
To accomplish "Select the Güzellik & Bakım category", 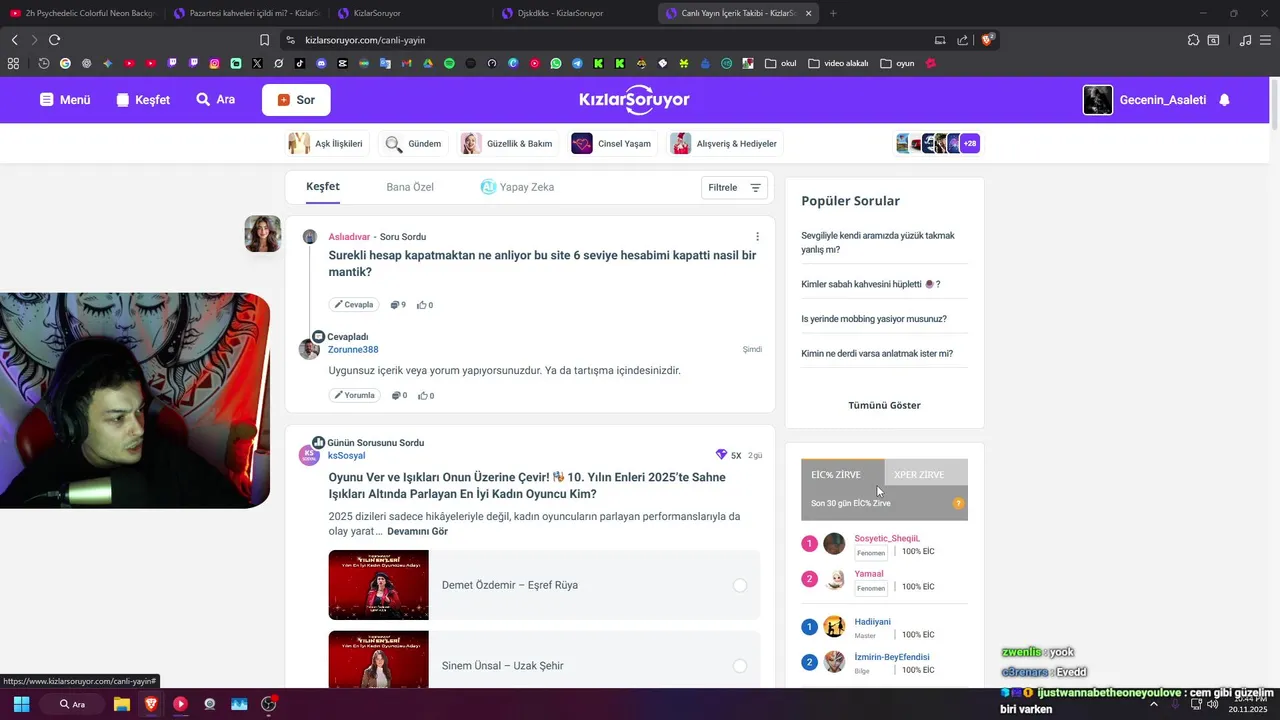I will (506, 144).
